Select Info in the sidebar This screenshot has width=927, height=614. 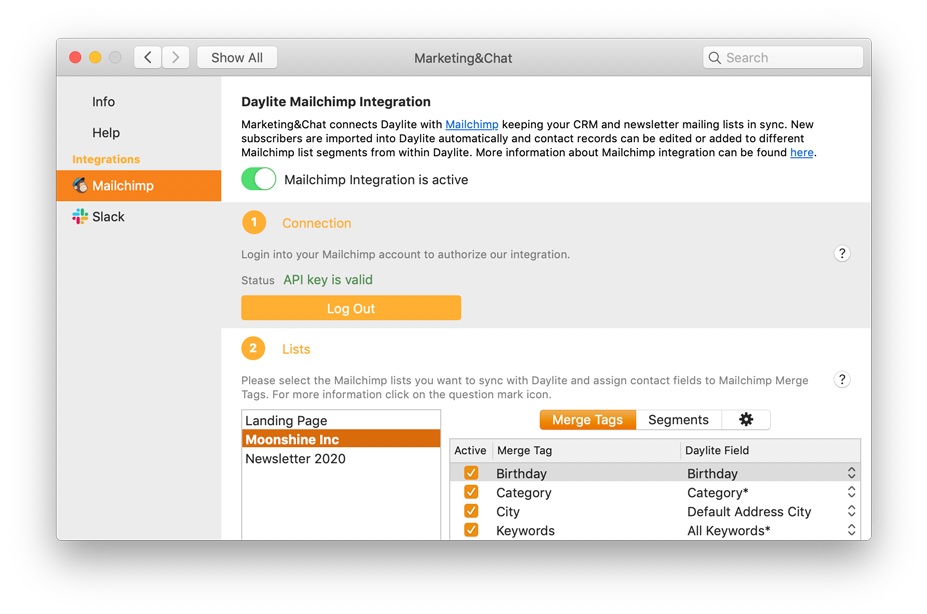click(103, 102)
